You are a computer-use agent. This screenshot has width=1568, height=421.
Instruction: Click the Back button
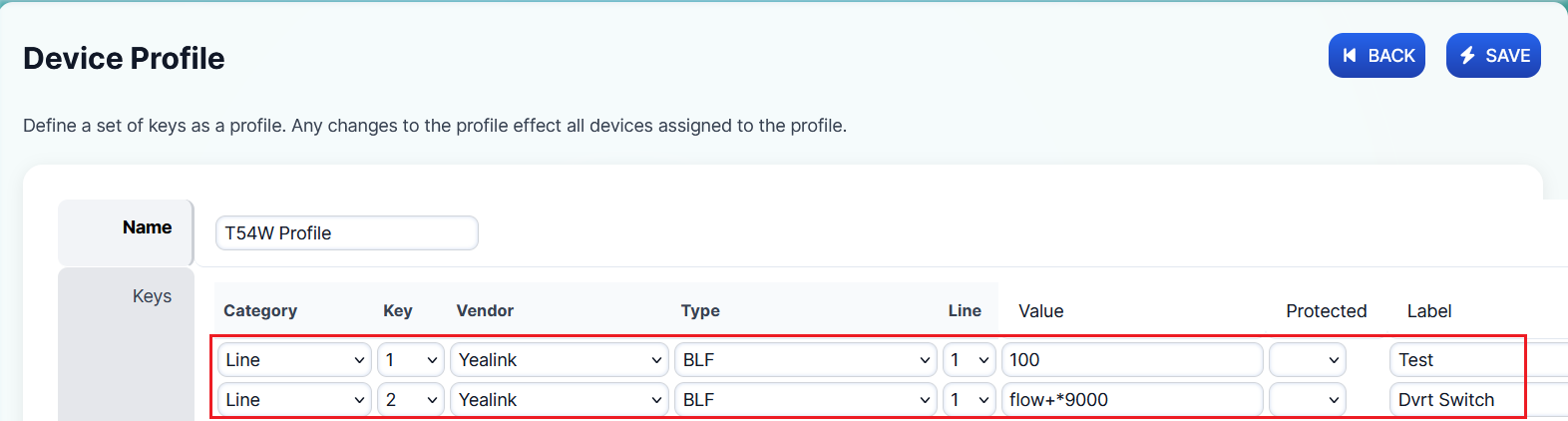point(1376,56)
